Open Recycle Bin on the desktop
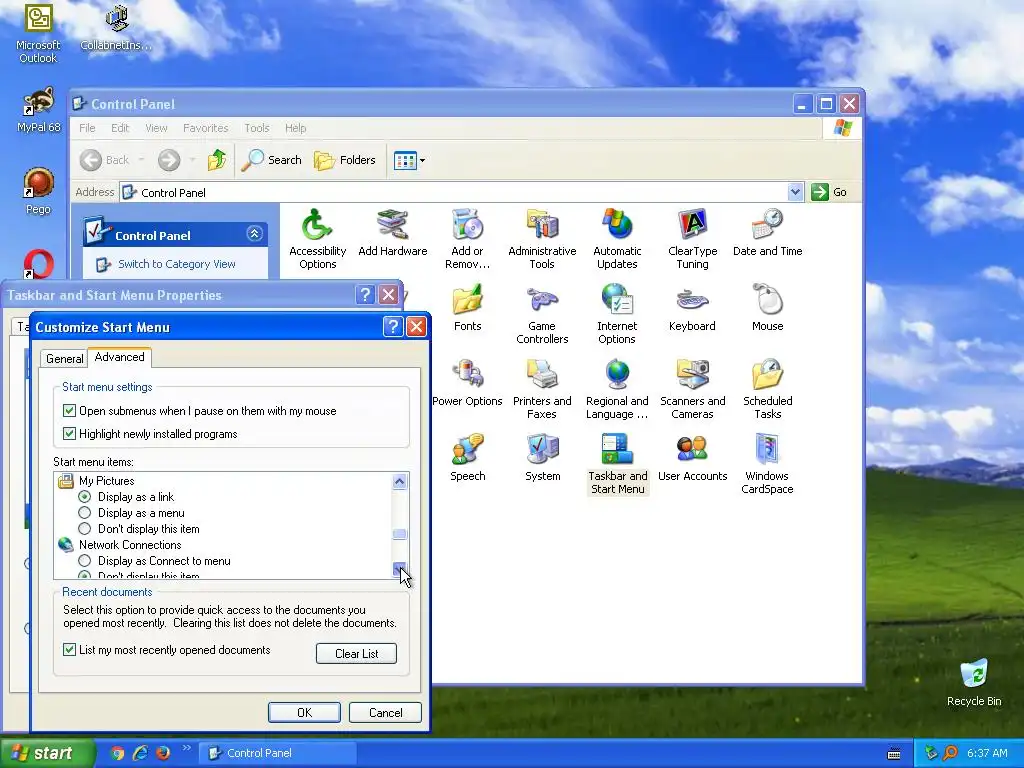 click(x=974, y=683)
